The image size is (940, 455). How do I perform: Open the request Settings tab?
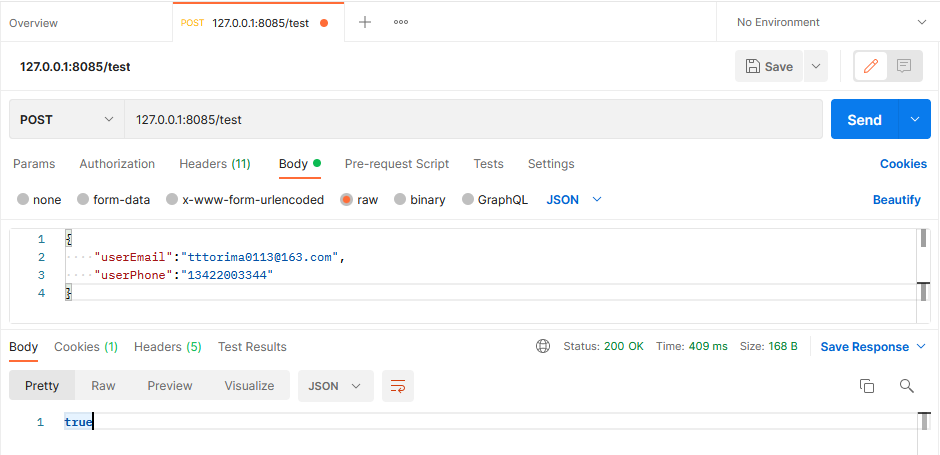551,164
